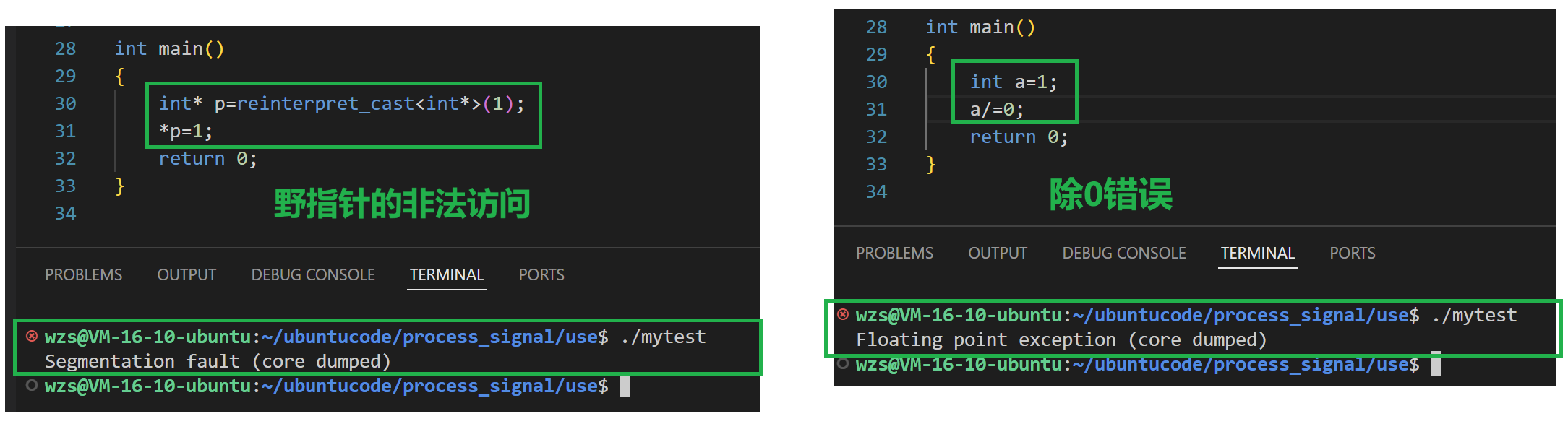Open DEBUG CONSOLE tab in right panel

click(1124, 254)
